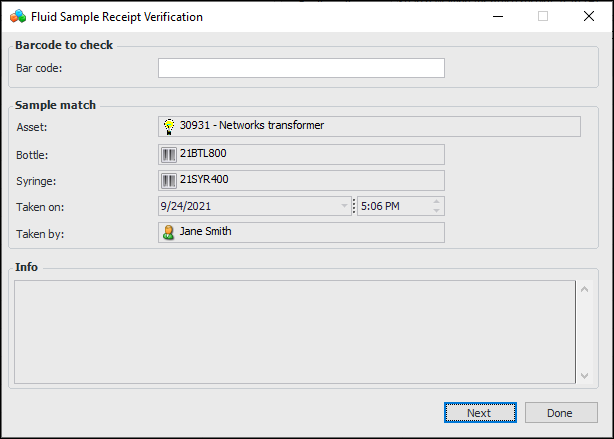Click the barcode icon in the Bottle field
Viewport: 614px width, 439px height.
[x=169, y=154]
